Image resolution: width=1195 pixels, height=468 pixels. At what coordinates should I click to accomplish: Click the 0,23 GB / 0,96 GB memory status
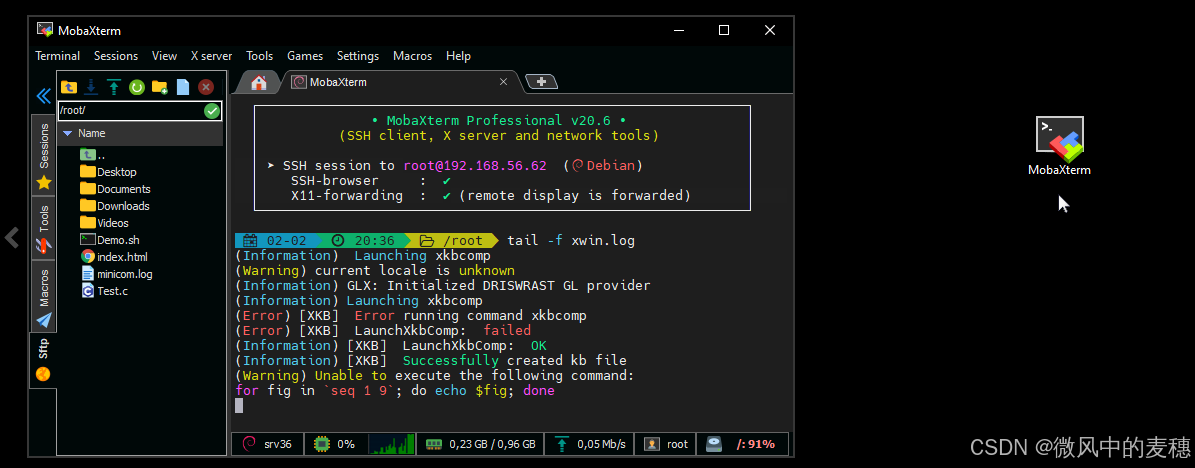point(480,444)
